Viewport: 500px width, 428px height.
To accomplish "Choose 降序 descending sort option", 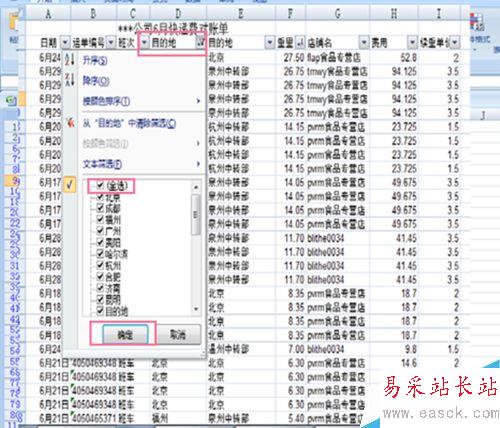I will (96, 81).
